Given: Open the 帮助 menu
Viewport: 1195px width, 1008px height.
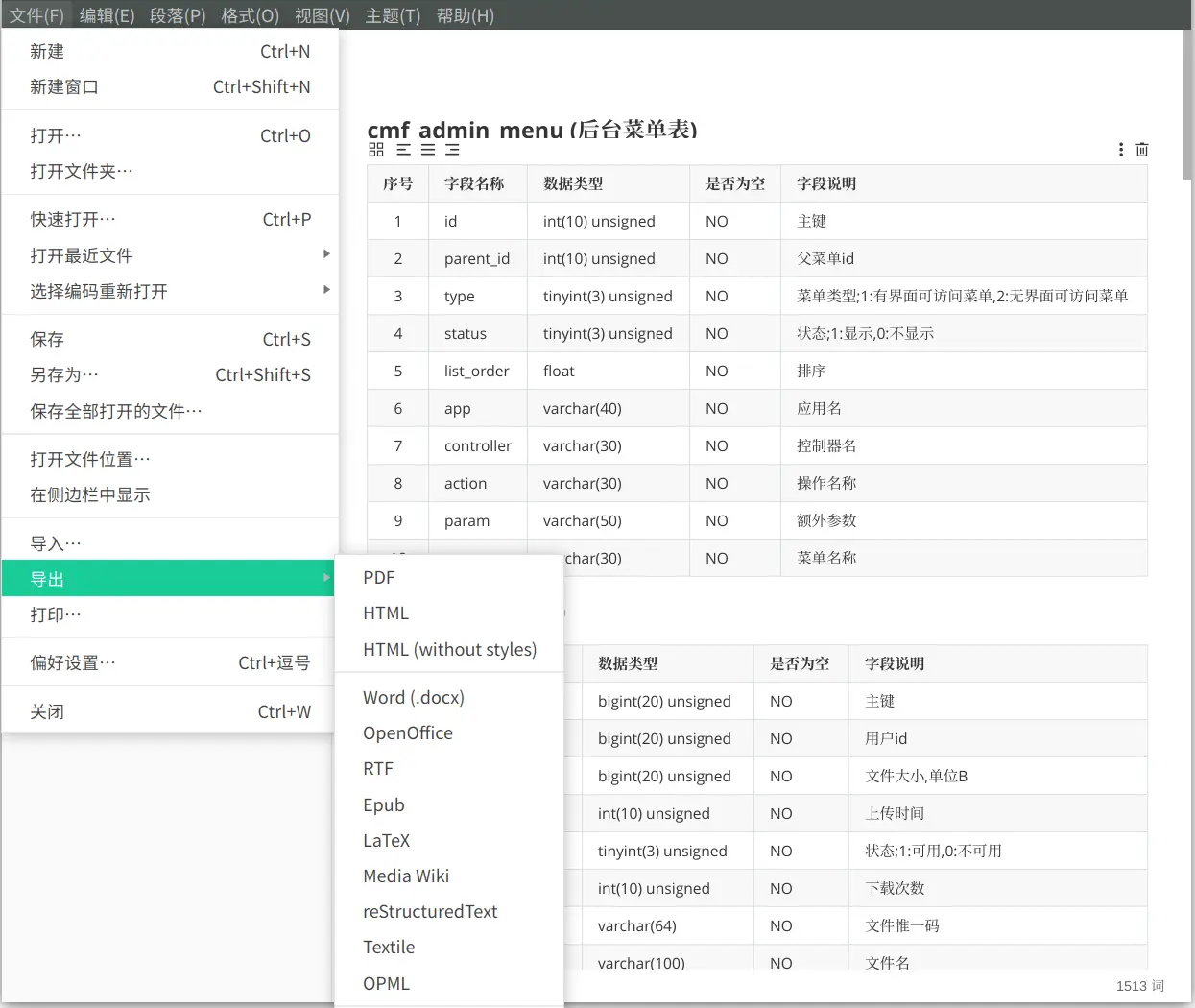Looking at the screenshot, I should pos(465,14).
